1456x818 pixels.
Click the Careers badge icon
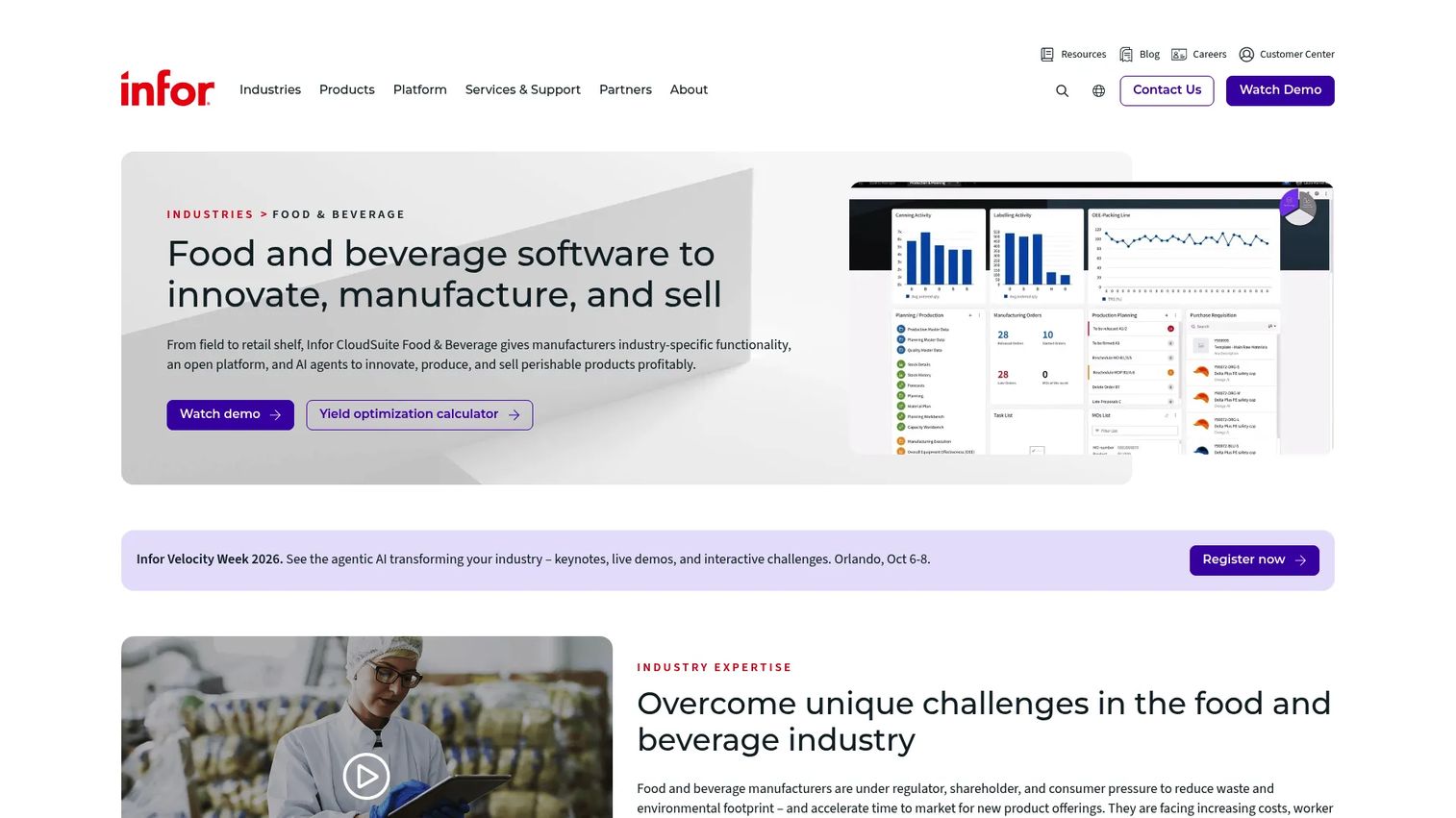[1179, 54]
